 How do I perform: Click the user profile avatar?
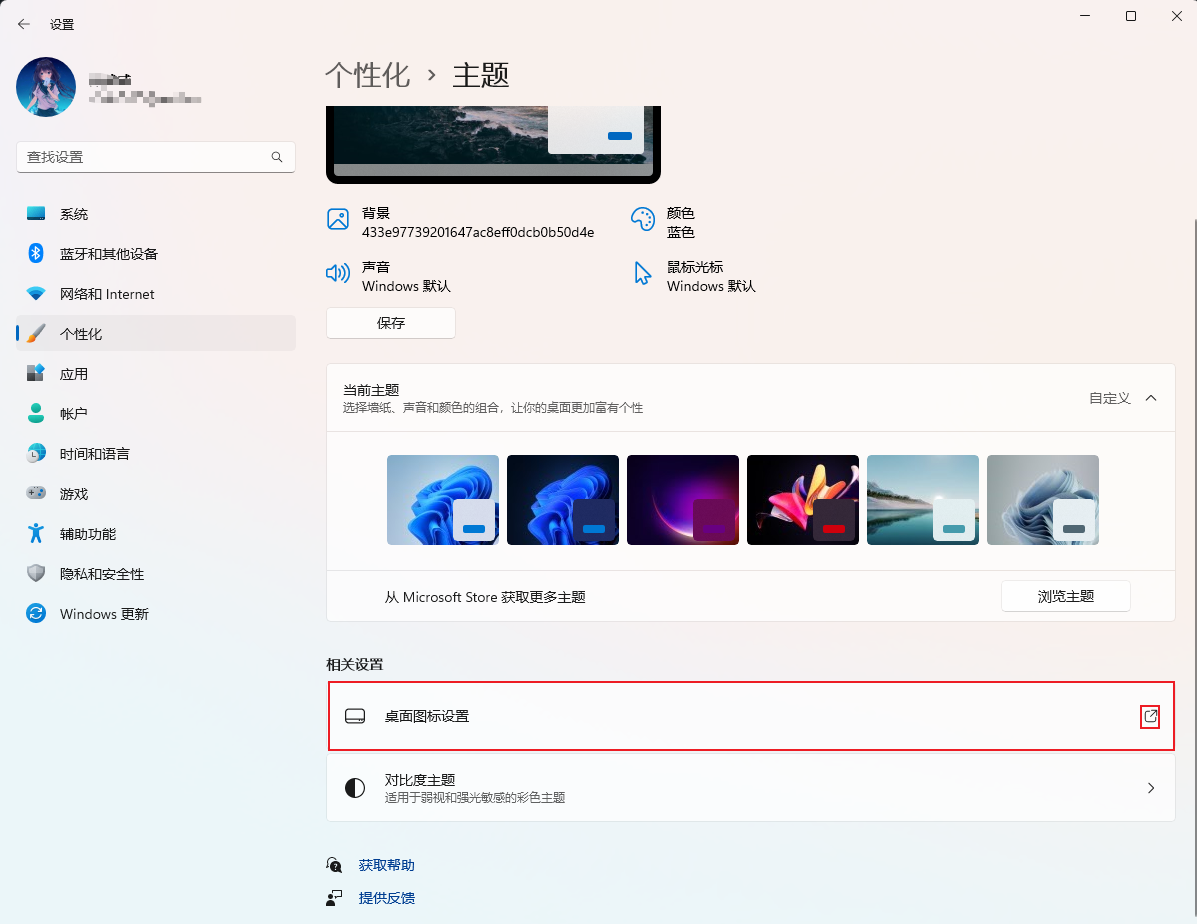click(46, 87)
